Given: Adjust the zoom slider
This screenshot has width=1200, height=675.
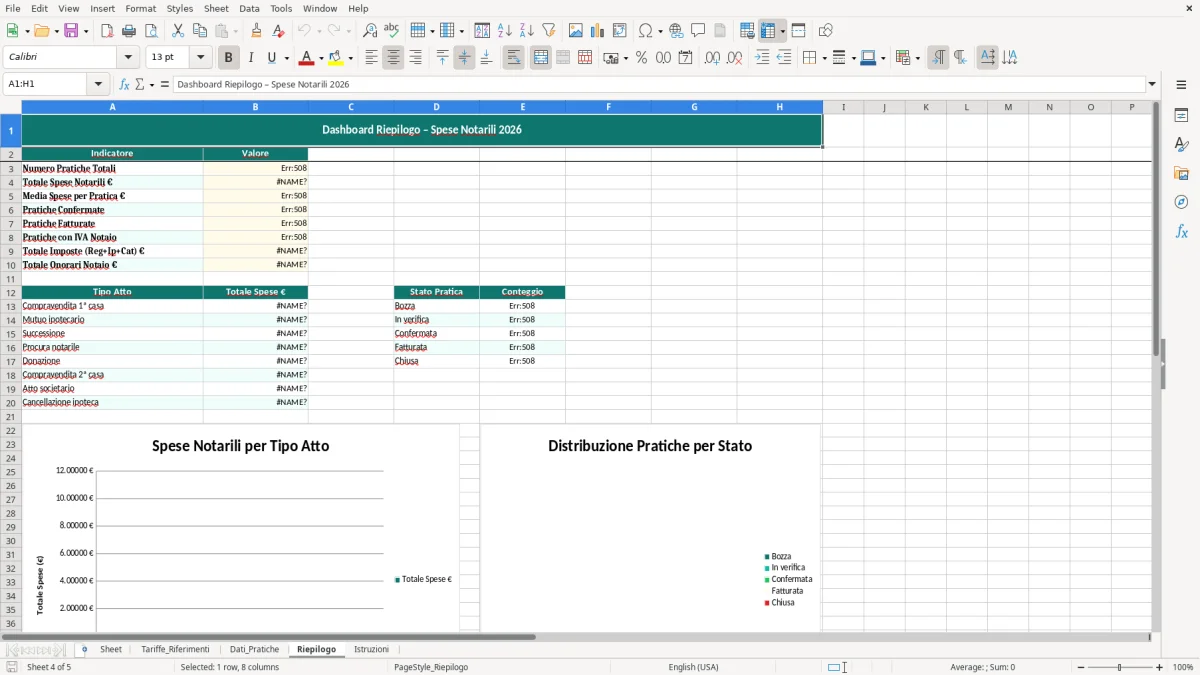Looking at the screenshot, I should 1120,667.
